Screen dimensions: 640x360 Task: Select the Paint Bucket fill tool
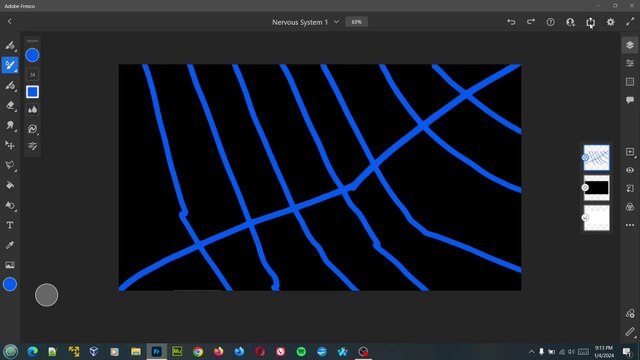[x=10, y=185]
